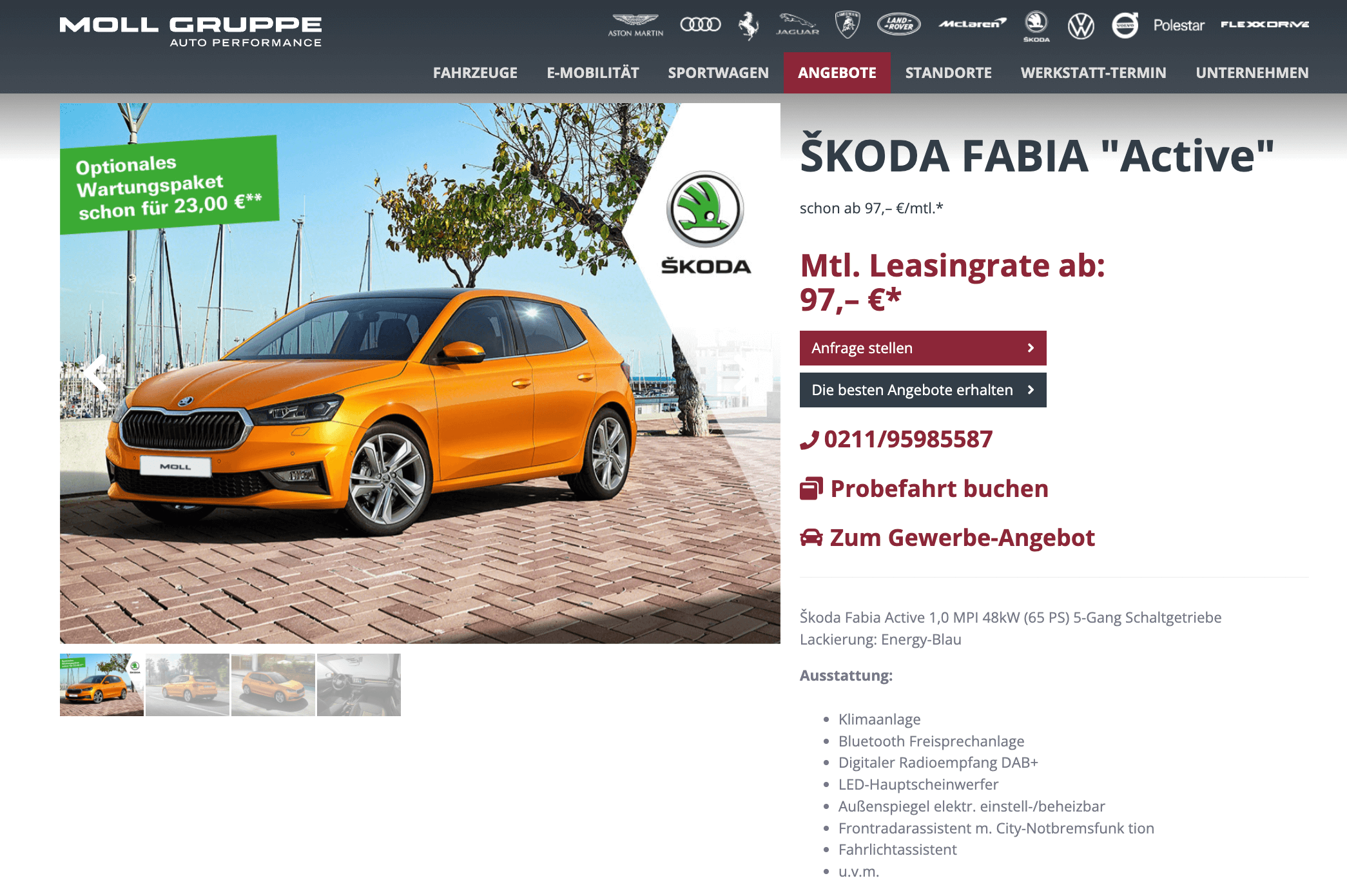Open the Probefahrt buchen link
The image size is (1347, 896).
939,489
